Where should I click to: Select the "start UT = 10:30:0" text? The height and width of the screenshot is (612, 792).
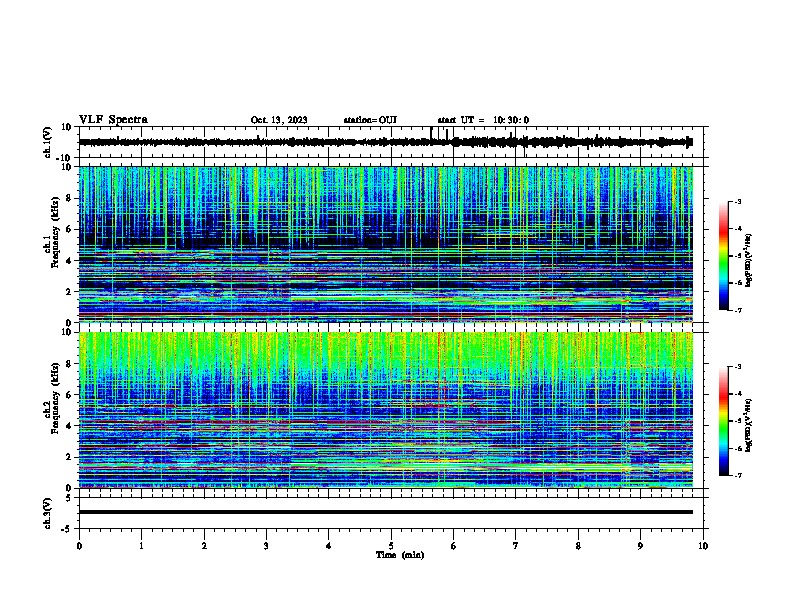click(x=483, y=120)
